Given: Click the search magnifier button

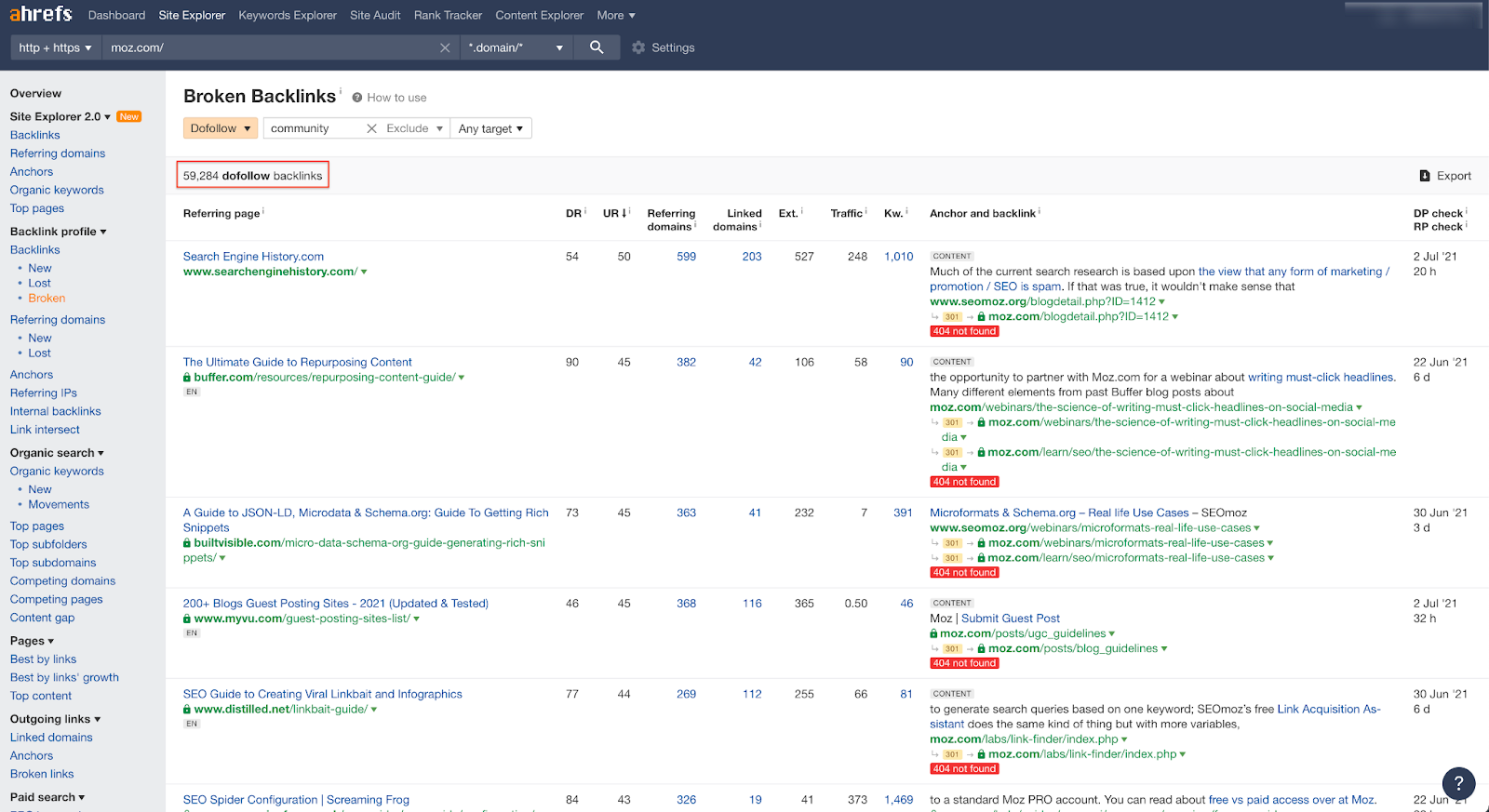Looking at the screenshot, I should coord(597,47).
